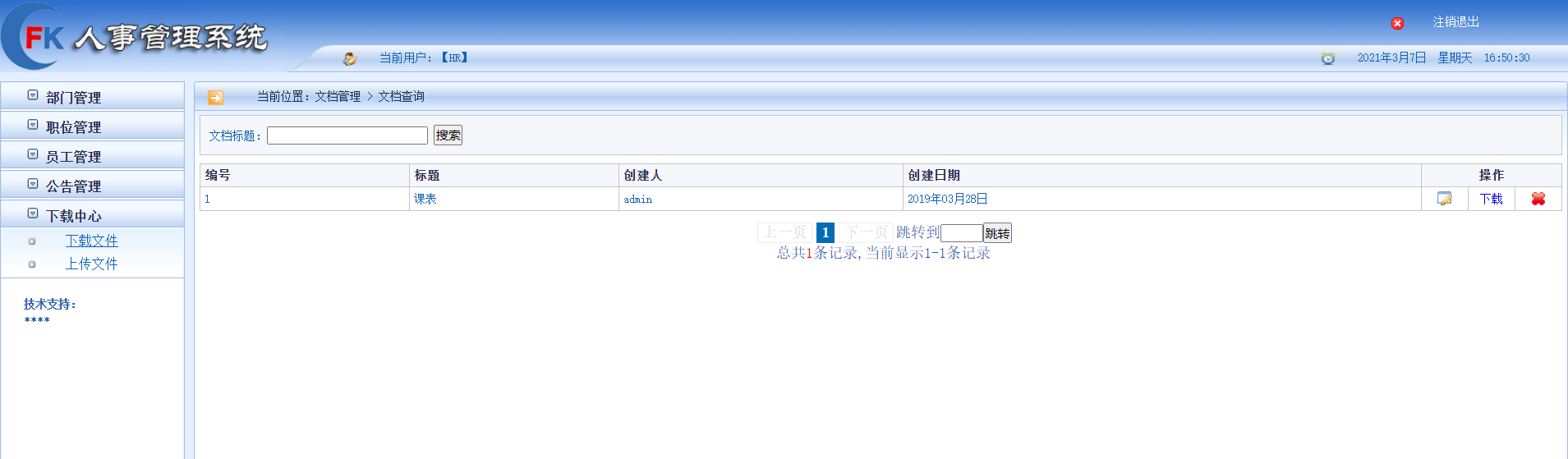Screen dimensions: 1568x459
Task: Click the 星期天 weekday text
Action: coord(1455,57)
